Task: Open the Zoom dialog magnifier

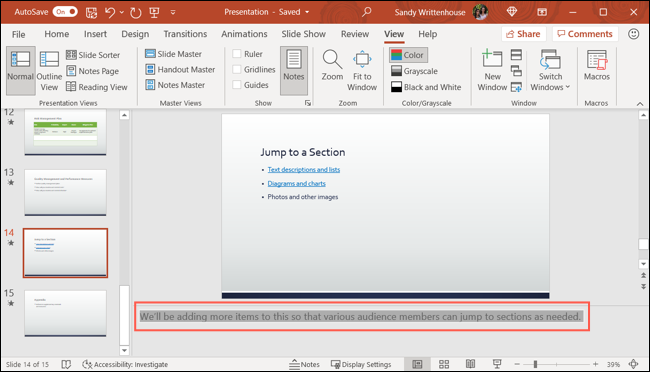Action: [332, 66]
